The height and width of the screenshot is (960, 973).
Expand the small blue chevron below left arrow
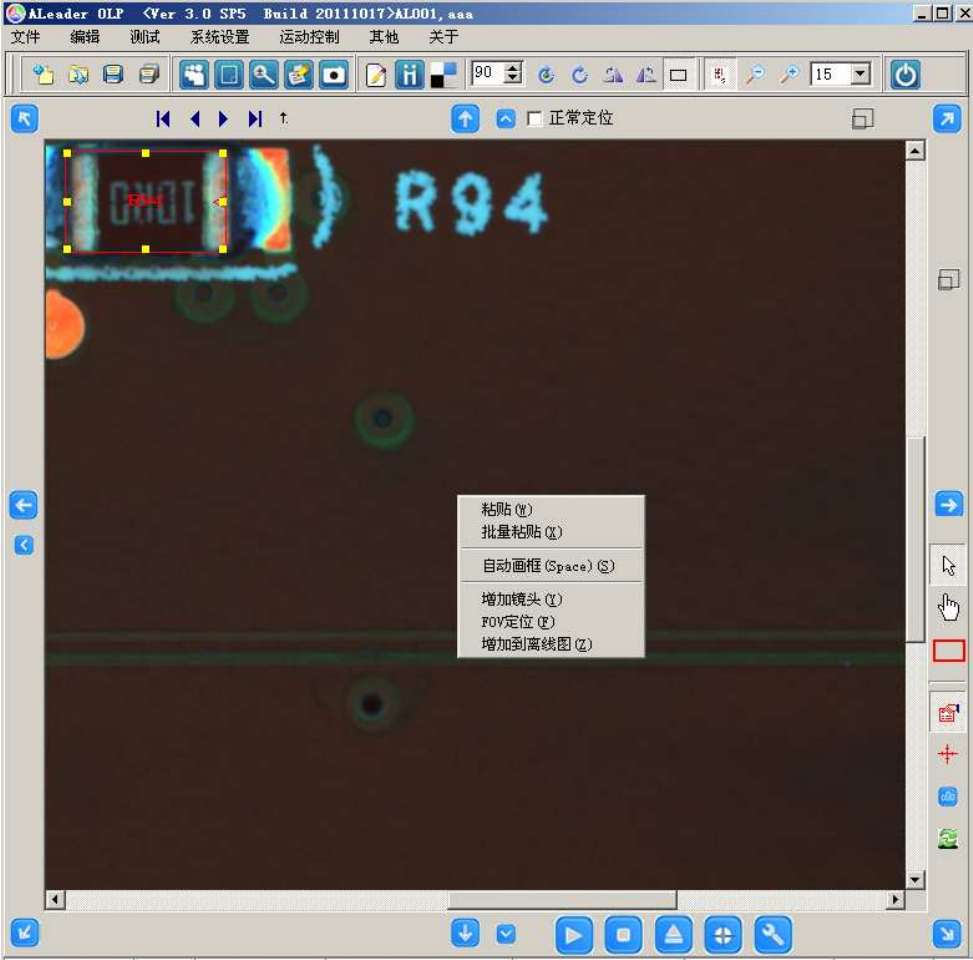point(24,545)
